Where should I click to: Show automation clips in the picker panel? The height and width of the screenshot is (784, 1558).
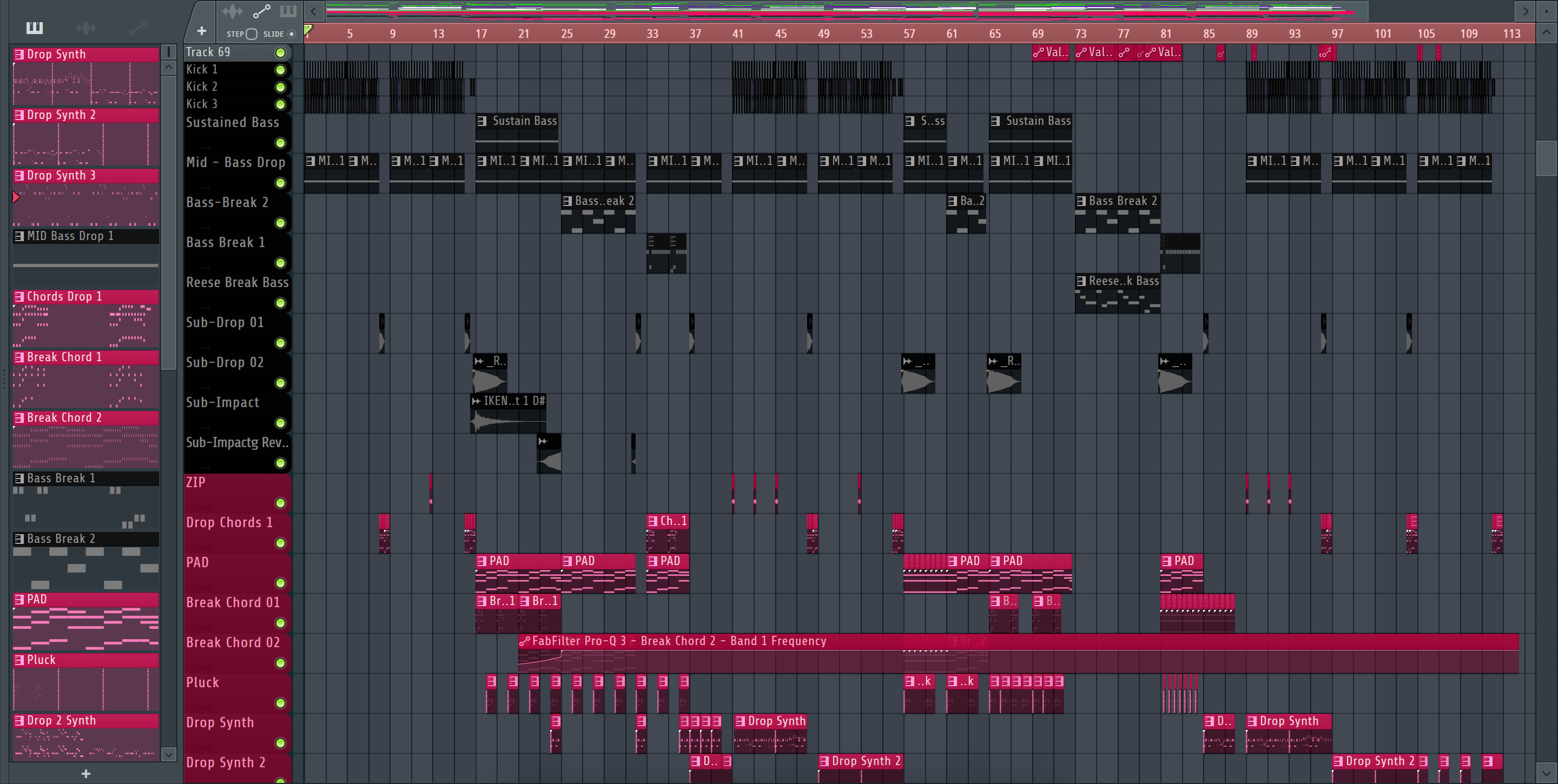coord(138,28)
